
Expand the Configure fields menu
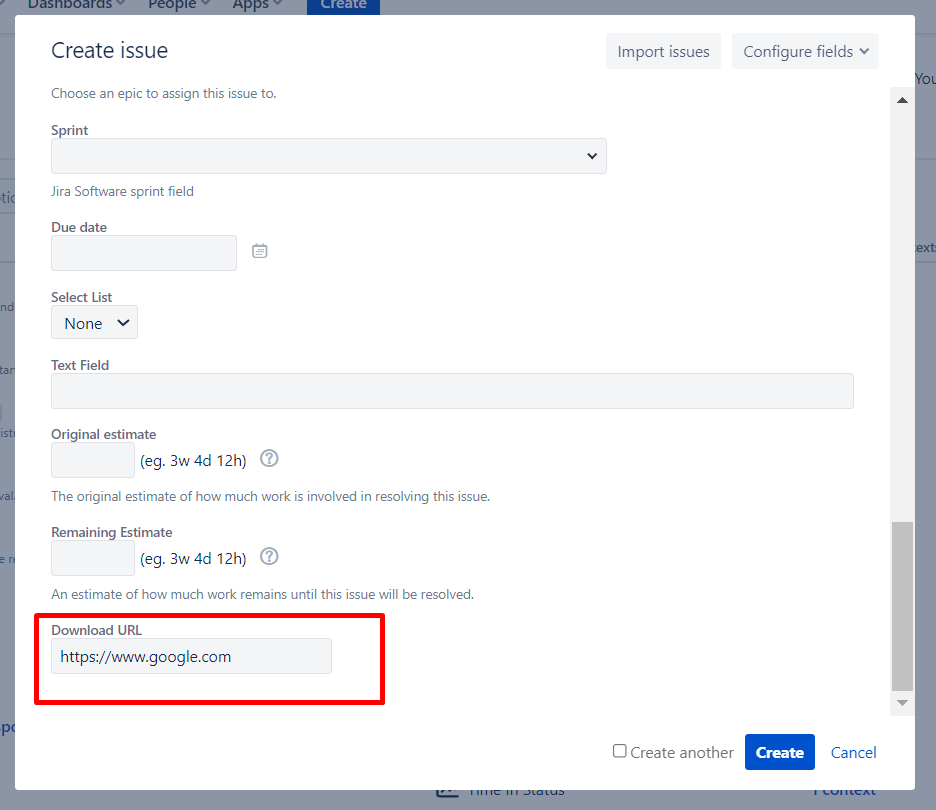(805, 51)
